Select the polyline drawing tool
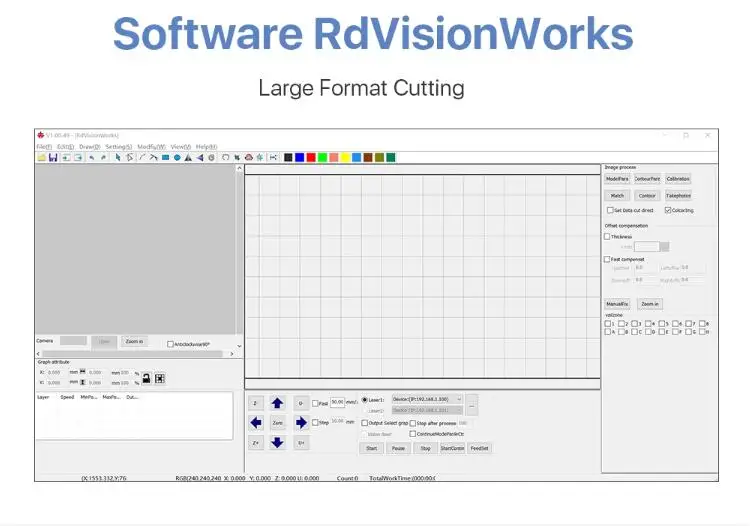Image resolution: width=750 pixels, height=526 pixels. point(153,157)
